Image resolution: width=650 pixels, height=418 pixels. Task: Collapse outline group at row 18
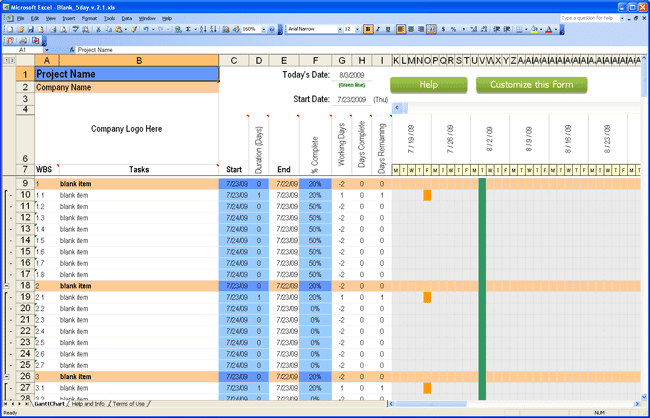point(6,286)
